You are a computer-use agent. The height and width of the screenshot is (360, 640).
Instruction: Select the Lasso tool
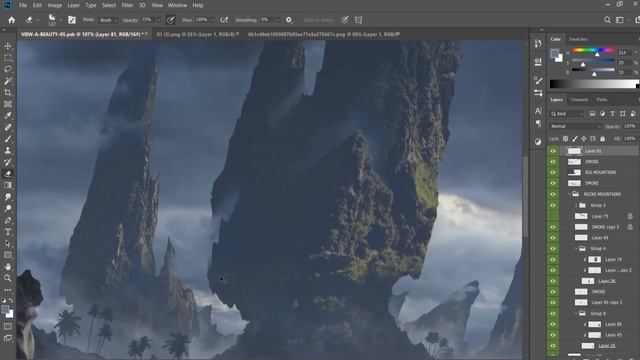click(x=8, y=69)
